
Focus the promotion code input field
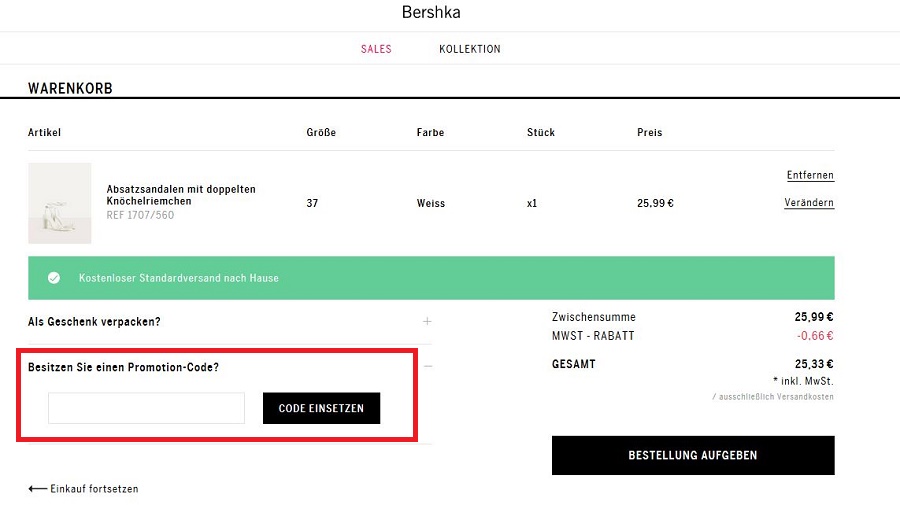point(146,408)
